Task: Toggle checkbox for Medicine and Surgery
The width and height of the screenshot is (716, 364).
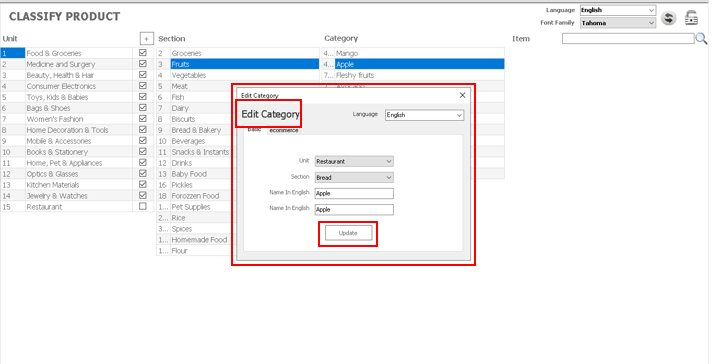Action: [x=142, y=64]
